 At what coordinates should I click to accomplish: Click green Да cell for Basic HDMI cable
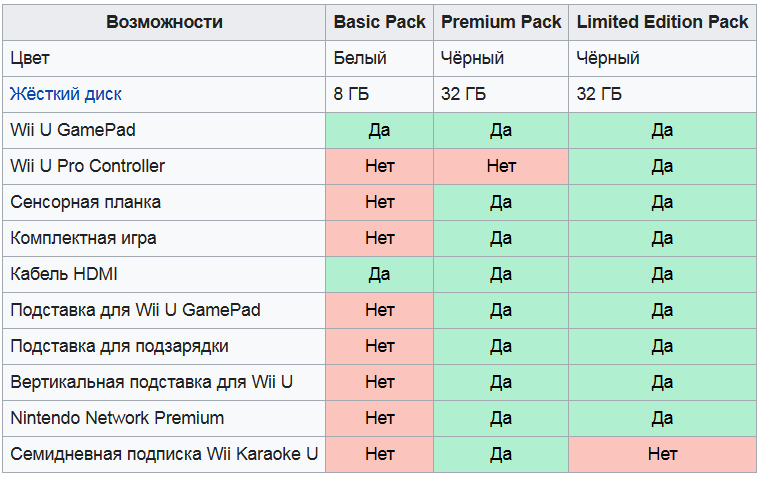[x=379, y=274]
